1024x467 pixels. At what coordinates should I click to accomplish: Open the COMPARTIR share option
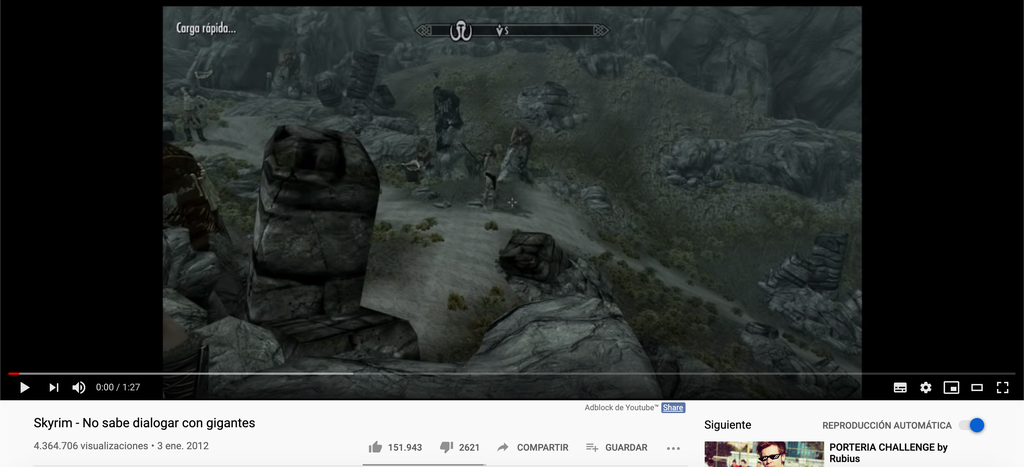tap(532, 447)
